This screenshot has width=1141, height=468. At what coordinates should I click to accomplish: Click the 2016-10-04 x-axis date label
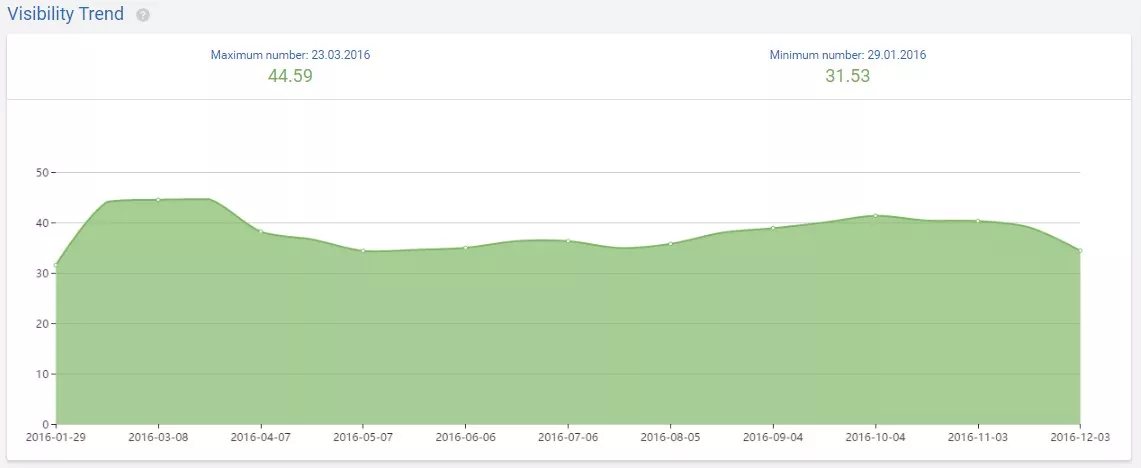click(875, 437)
